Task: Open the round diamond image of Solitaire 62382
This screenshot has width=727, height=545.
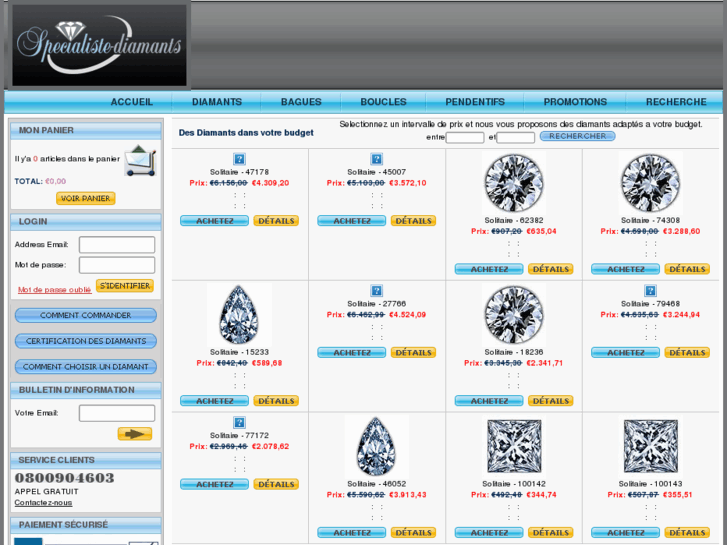Action: coord(514,183)
